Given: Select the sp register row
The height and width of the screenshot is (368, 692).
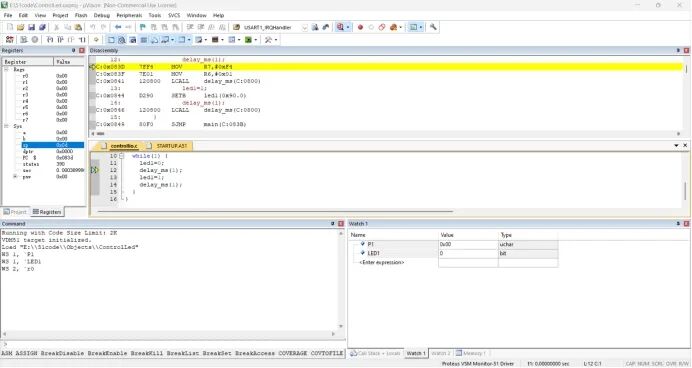Looking at the screenshot, I should coord(53,145).
